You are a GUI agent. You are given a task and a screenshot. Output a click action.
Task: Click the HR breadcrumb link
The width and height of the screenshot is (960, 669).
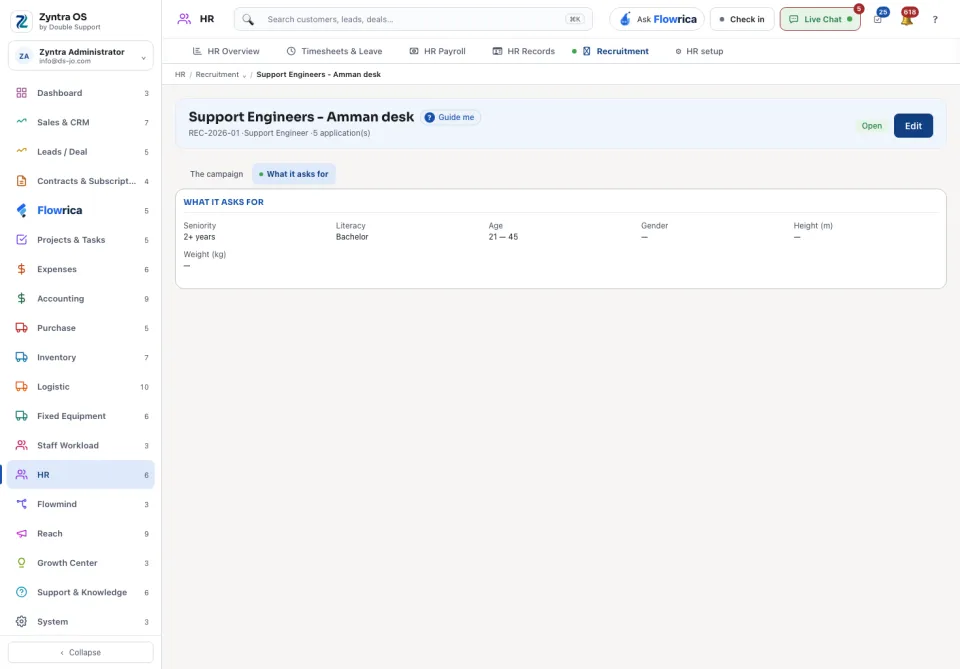point(180,75)
